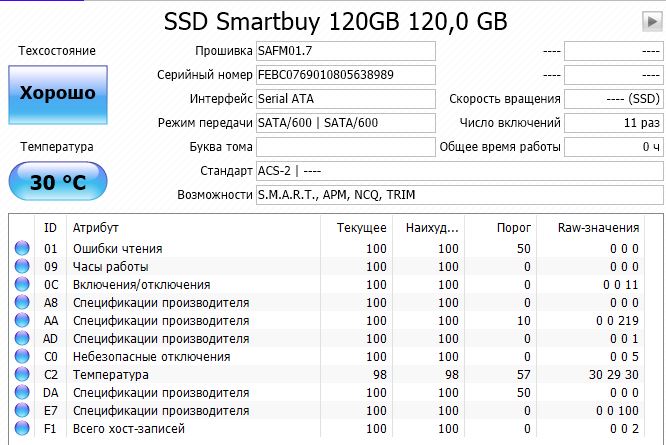
Task: Click the Возможности features field
Action: coord(458,195)
